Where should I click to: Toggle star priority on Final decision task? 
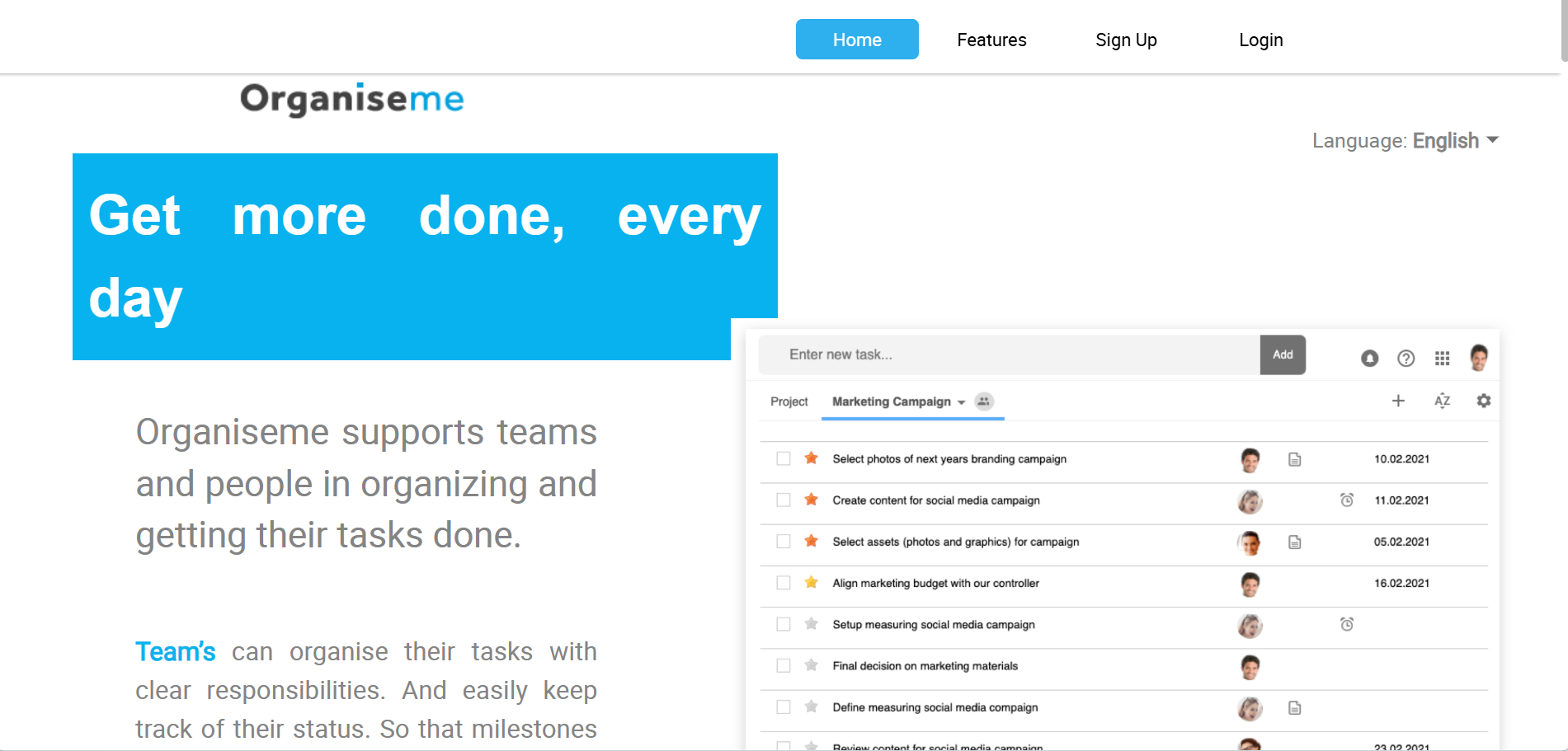coord(811,665)
